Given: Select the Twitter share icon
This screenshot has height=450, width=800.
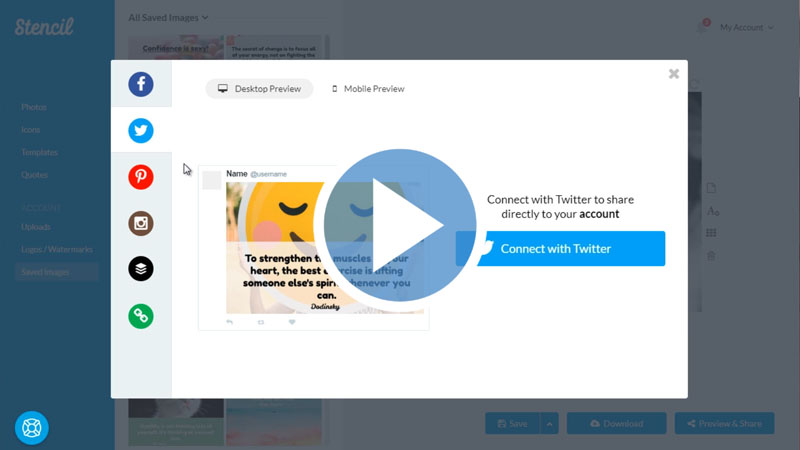Looking at the screenshot, I should pyautogui.click(x=141, y=130).
